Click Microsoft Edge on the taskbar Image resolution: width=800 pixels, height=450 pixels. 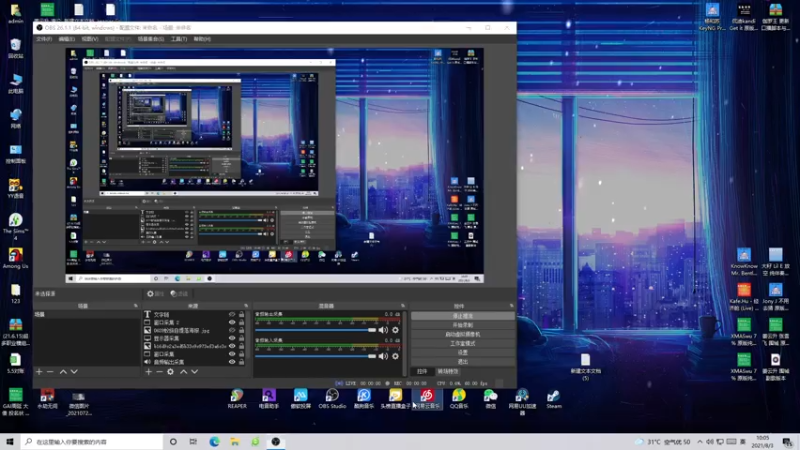click(214, 441)
